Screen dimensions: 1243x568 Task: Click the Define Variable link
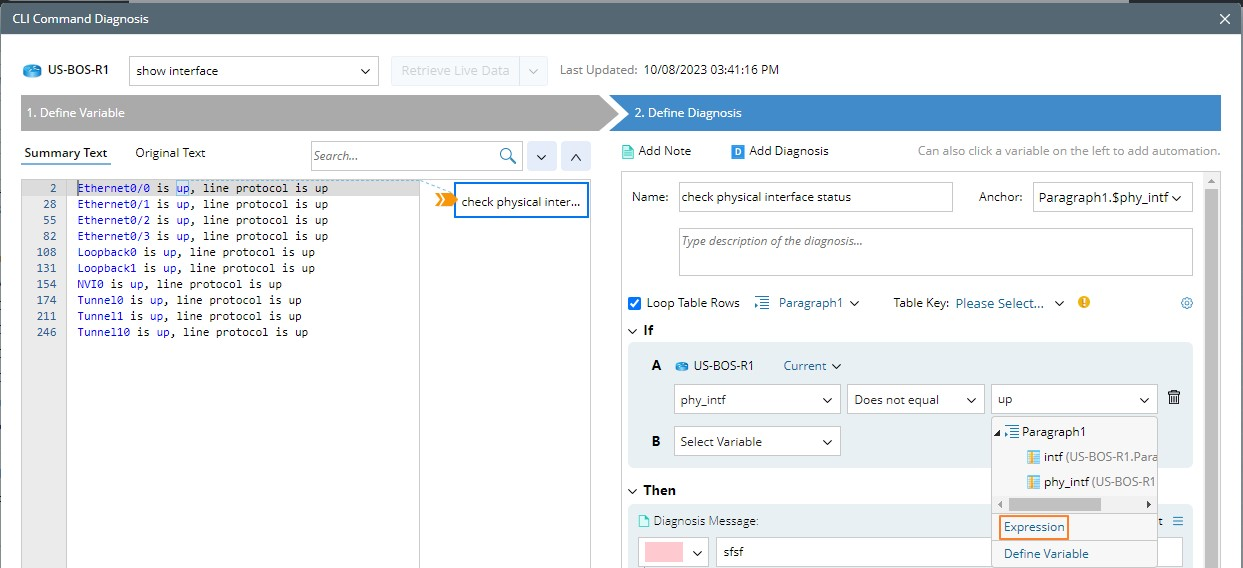pos(1046,554)
